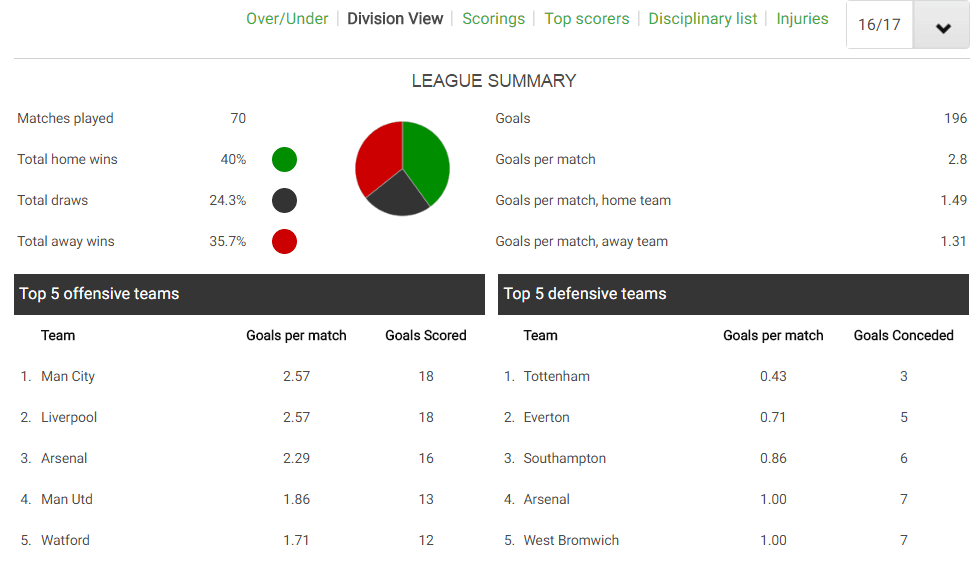Image resolution: width=972 pixels, height=581 pixels.
Task: Click the green home wins dot
Action: [285, 159]
